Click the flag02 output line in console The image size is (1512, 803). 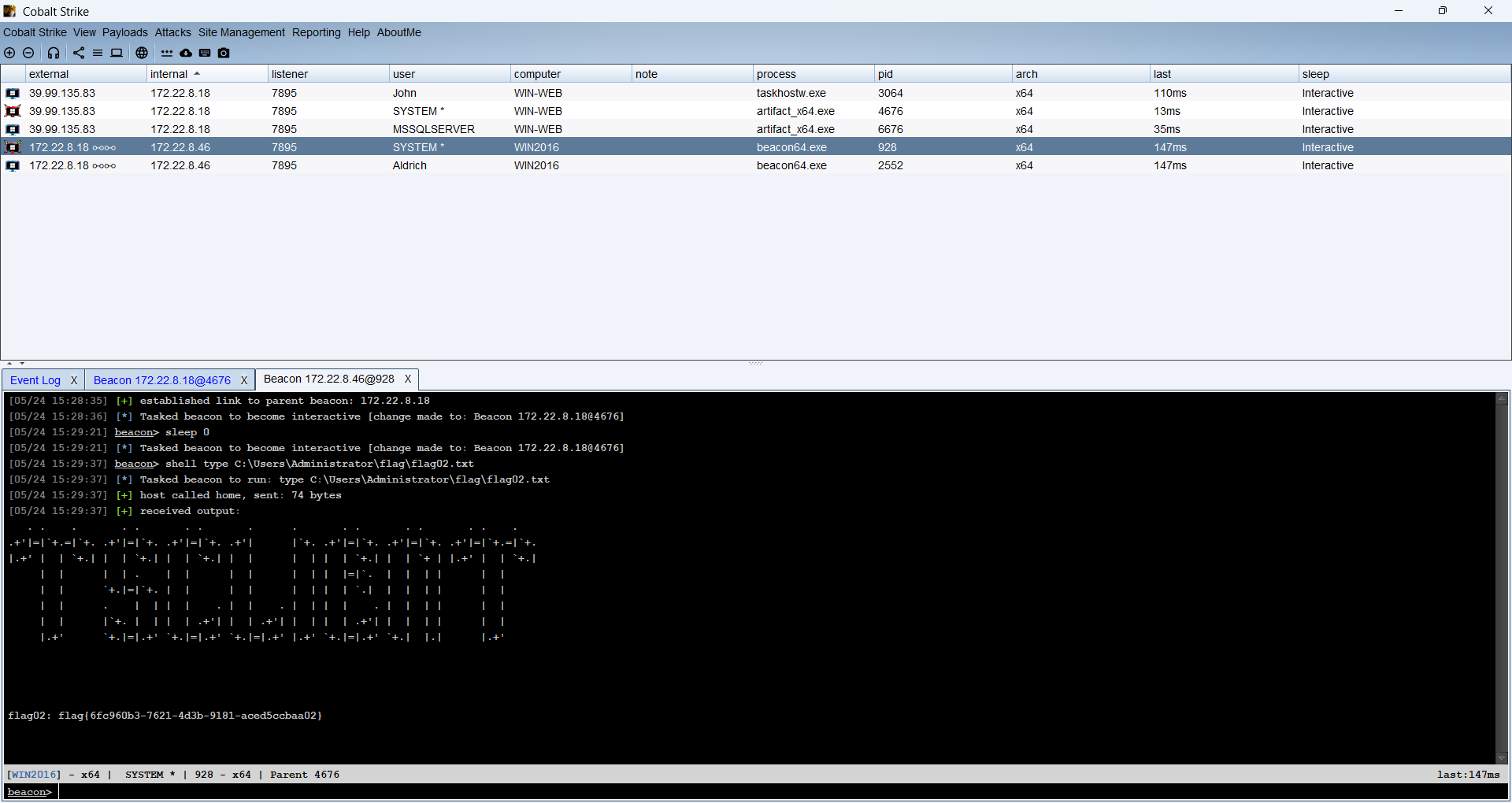click(x=165, y=716)
